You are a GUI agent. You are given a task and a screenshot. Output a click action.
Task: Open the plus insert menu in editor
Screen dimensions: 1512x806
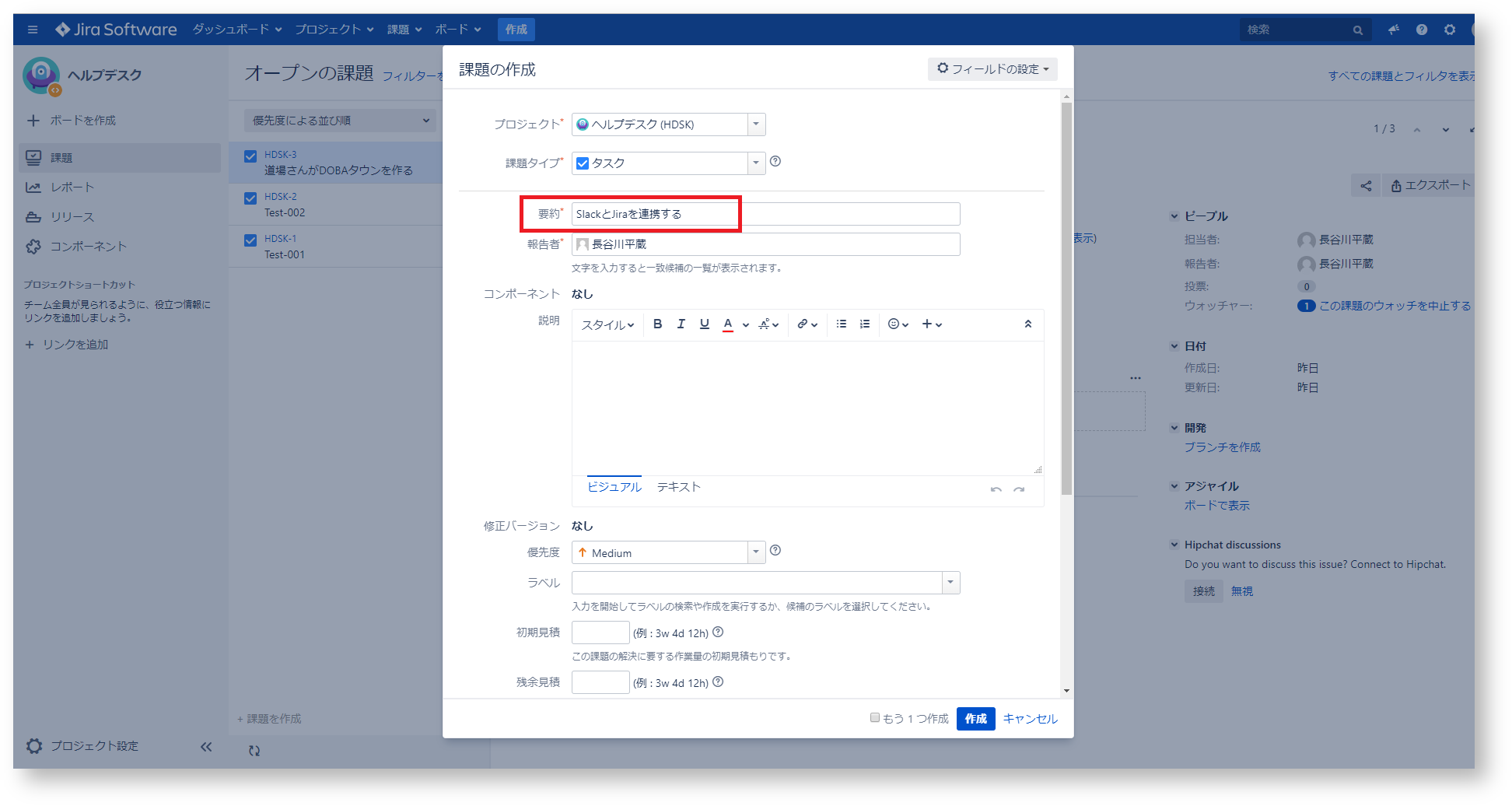pyautogui.click(x=932, y=324)
